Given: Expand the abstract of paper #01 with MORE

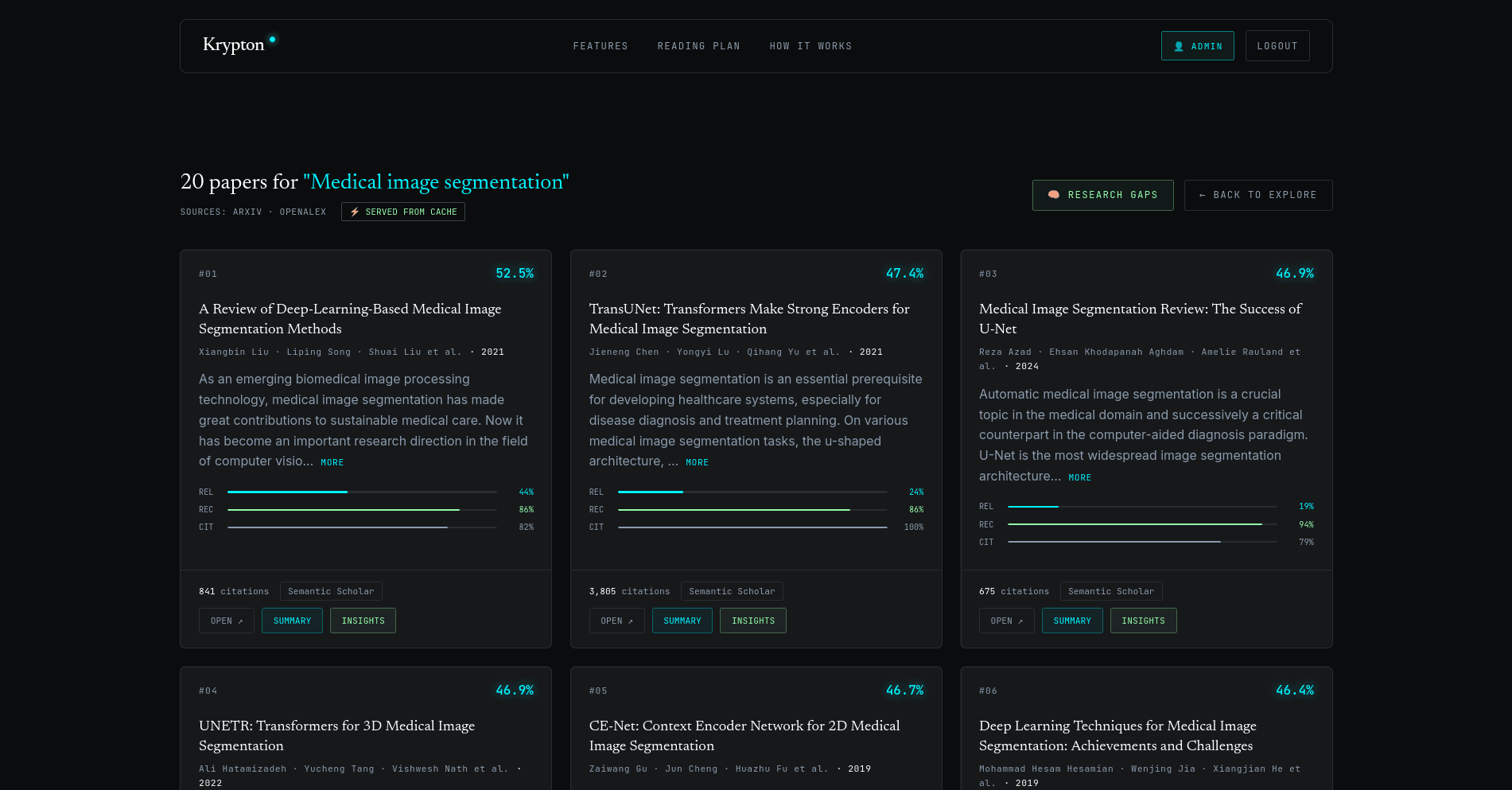Looking at the screenshot, I should (332, 462).
